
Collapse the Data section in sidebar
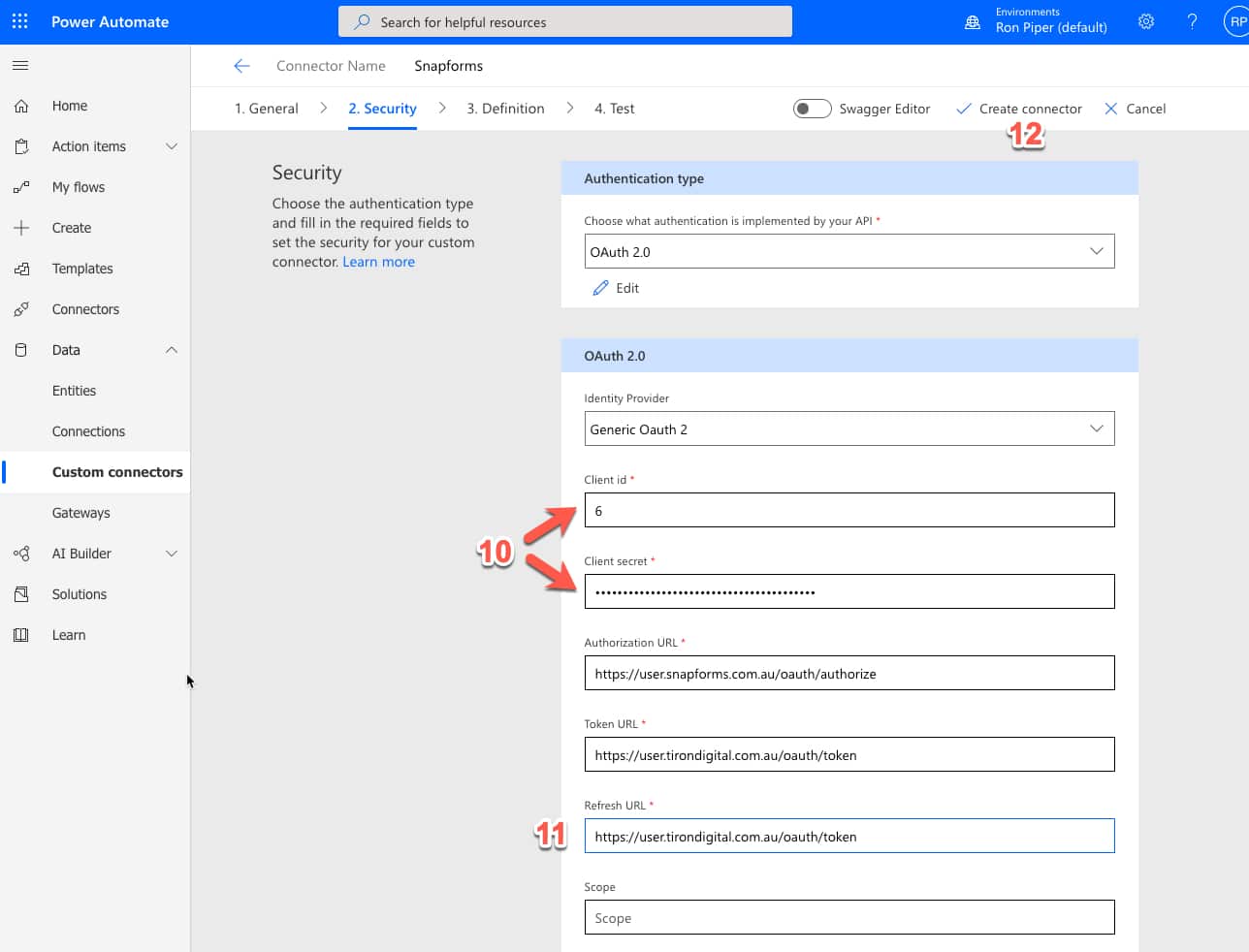pyautogui.click(x=172, y=350)
